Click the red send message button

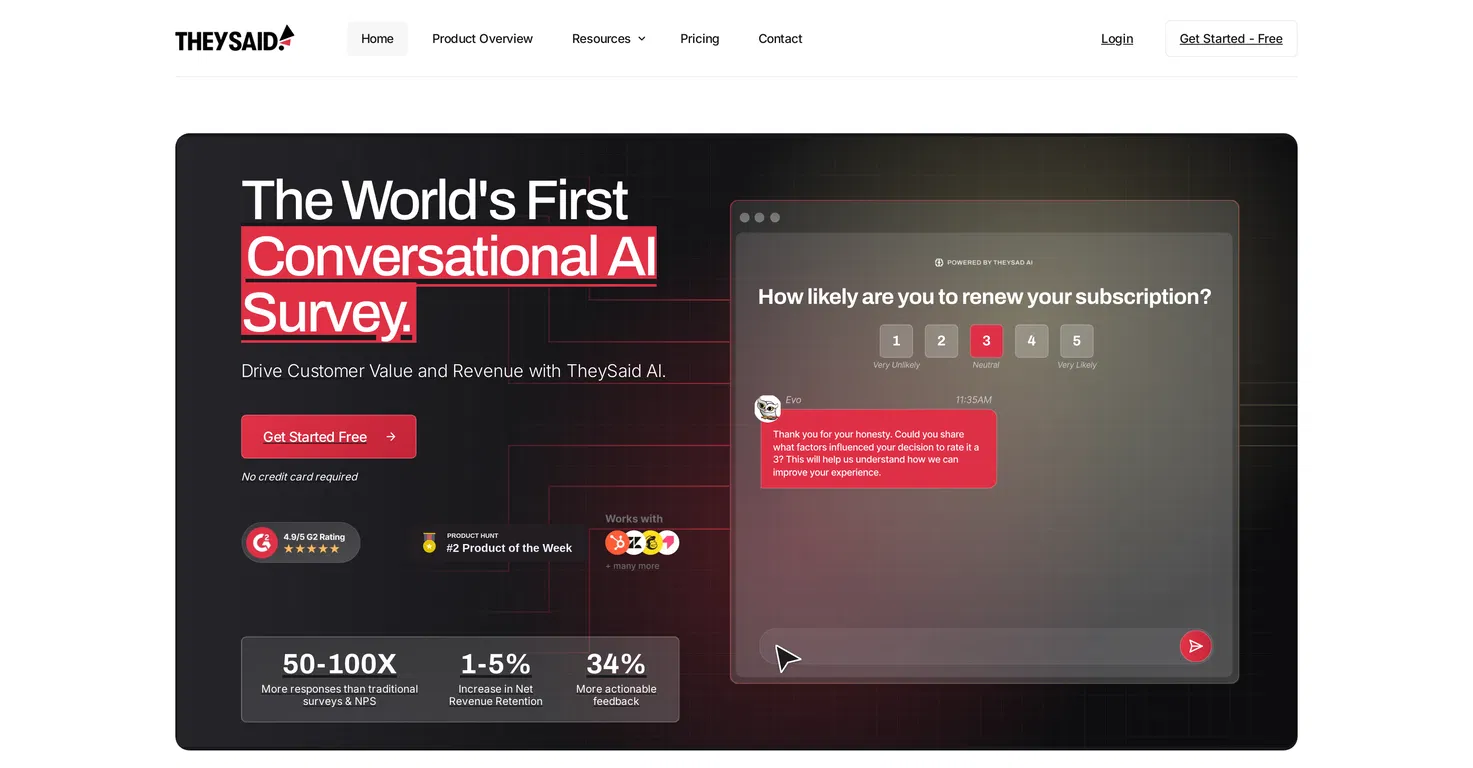1195,646
